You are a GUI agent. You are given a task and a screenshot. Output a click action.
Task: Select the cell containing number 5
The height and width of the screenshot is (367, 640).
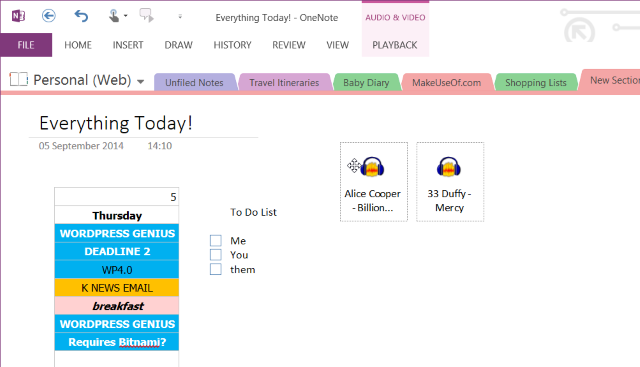tap(117, 197)
